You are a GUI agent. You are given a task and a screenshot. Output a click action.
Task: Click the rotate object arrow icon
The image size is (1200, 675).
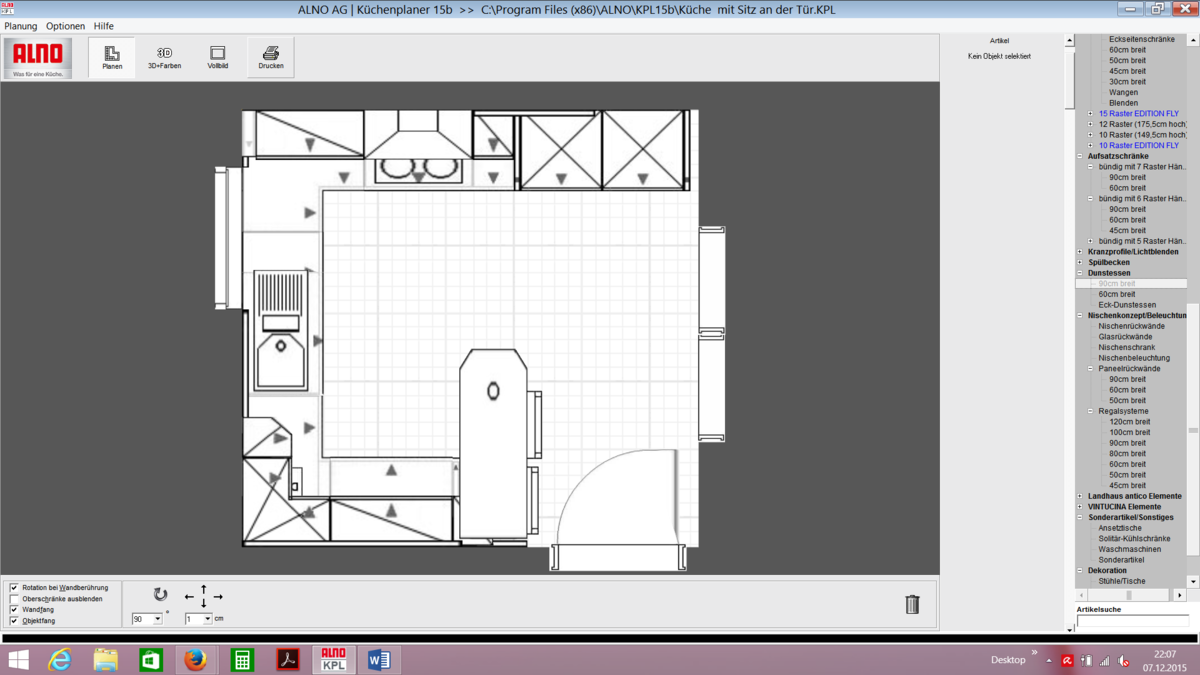pos(160,595)
